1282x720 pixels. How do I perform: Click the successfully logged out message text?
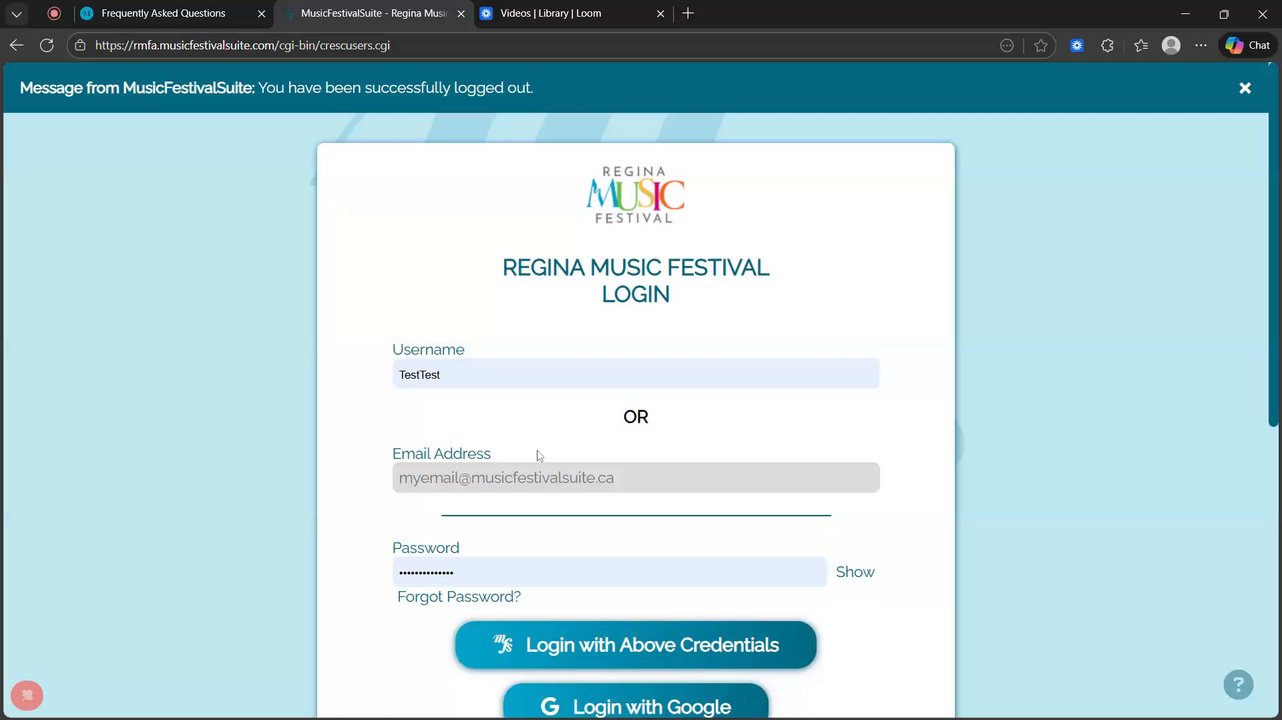coord(396,88)
